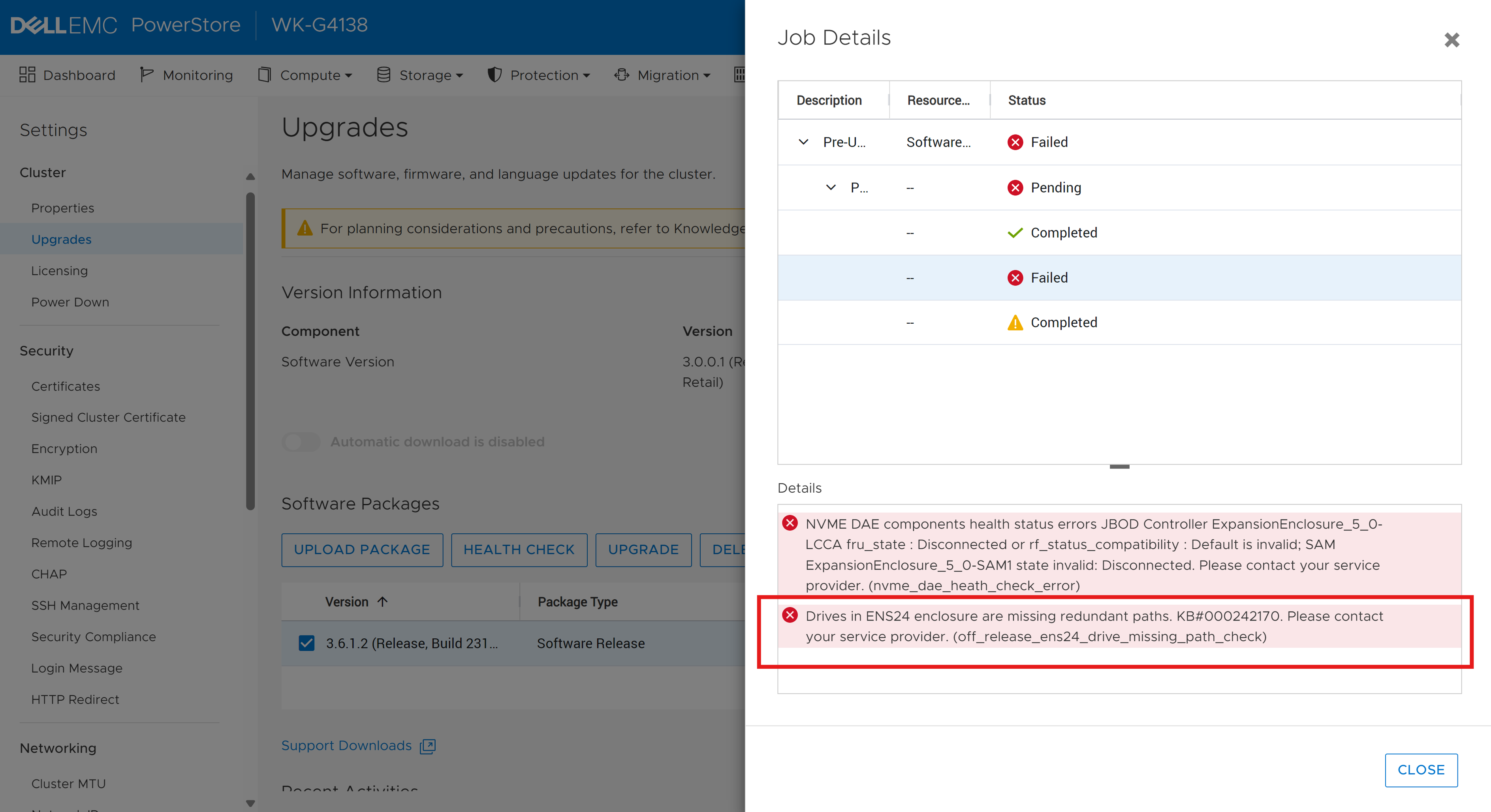
Task: Click the warning triangle in the planning banner
Action: (x=305, y=228)
